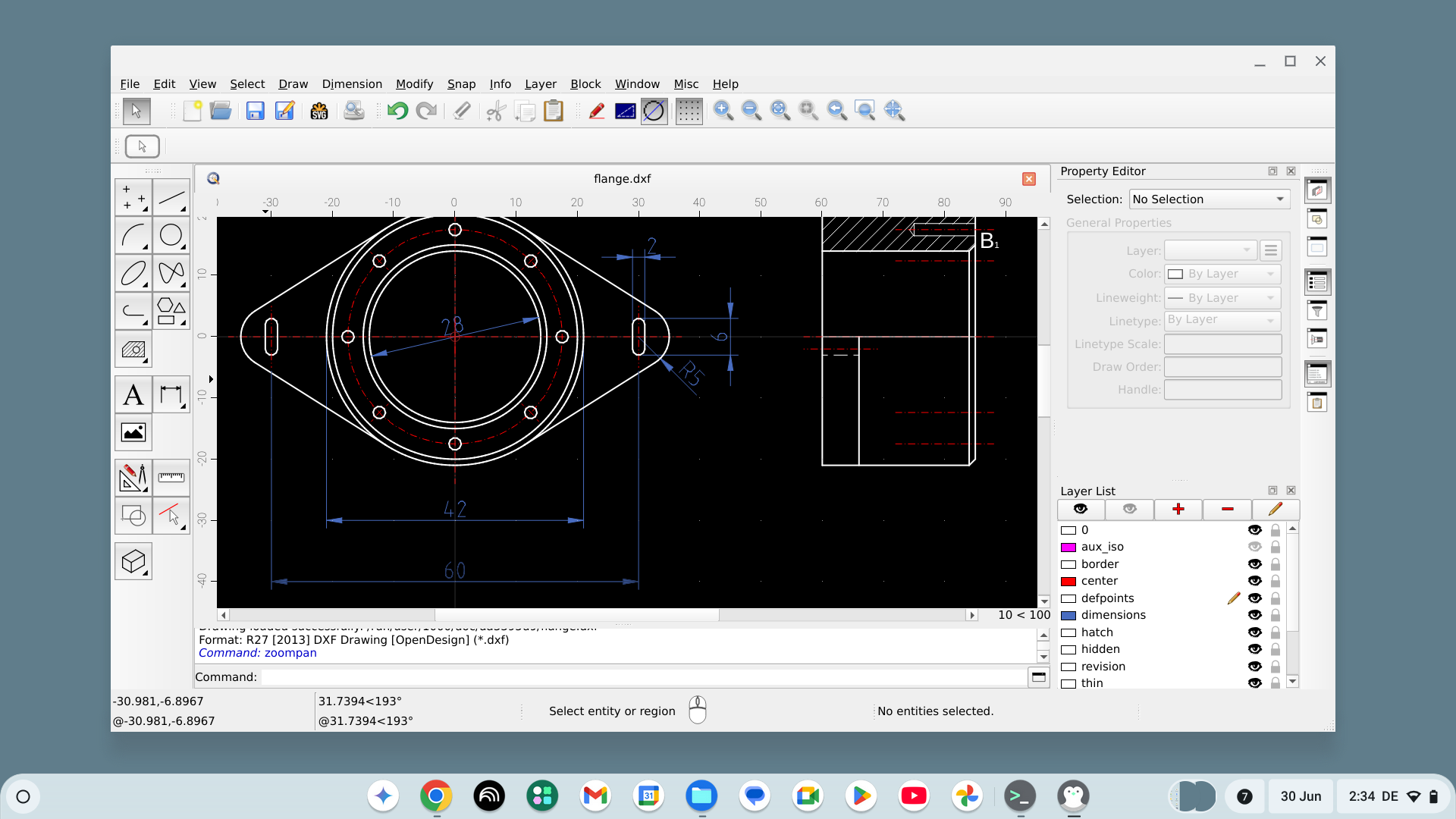
Task: Open the Projection cube tool
Action: click(133, 561)
